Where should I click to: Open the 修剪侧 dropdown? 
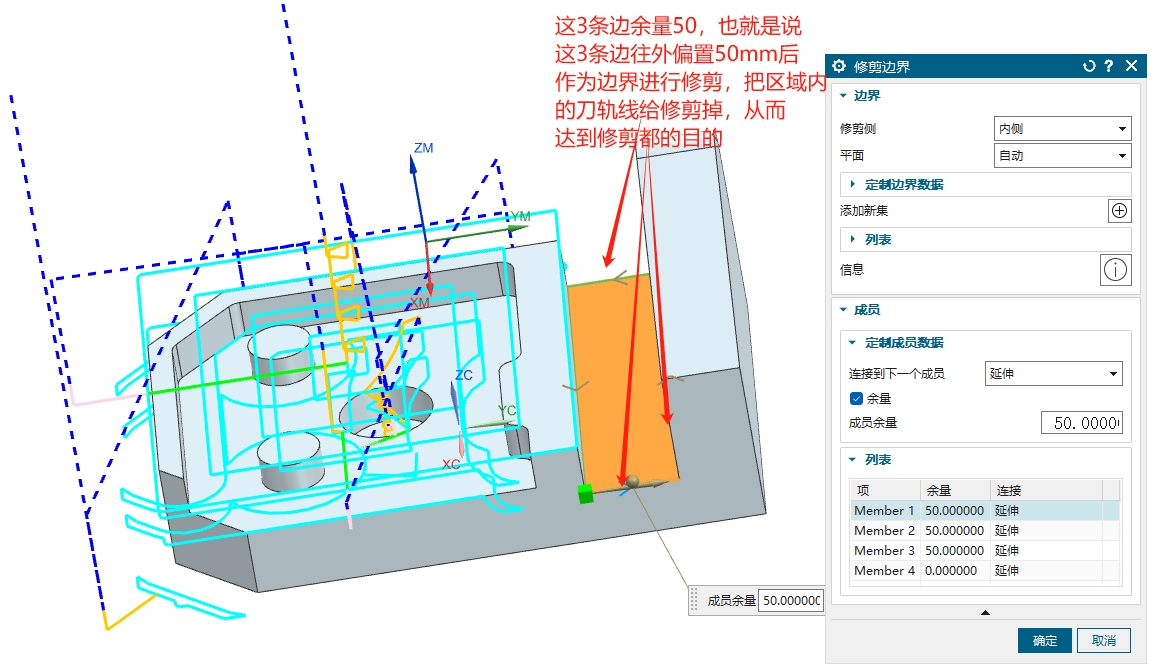[x=1062, y=129]
